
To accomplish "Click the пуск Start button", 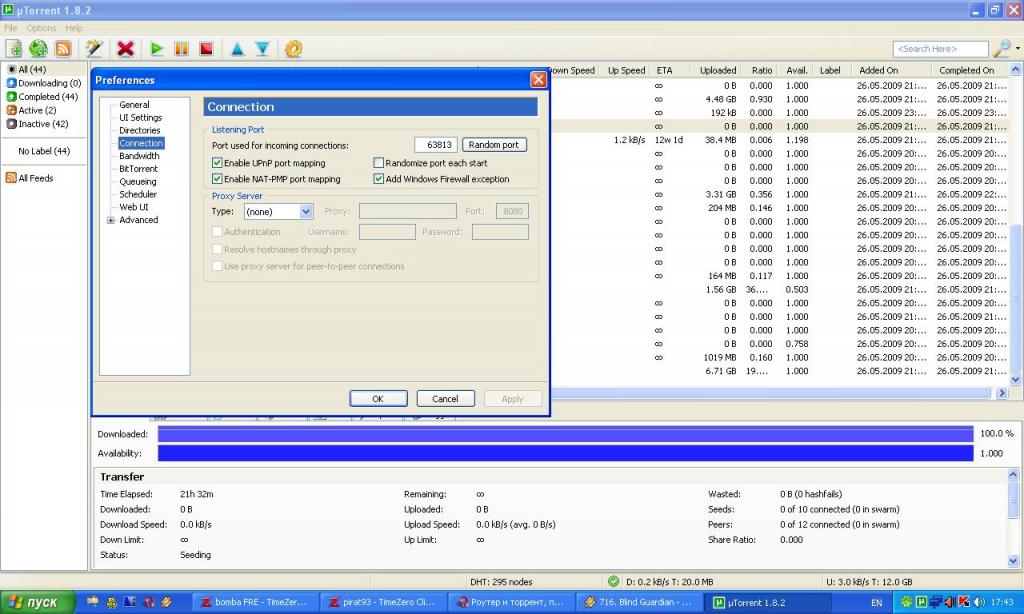I will tap(37, 602).
